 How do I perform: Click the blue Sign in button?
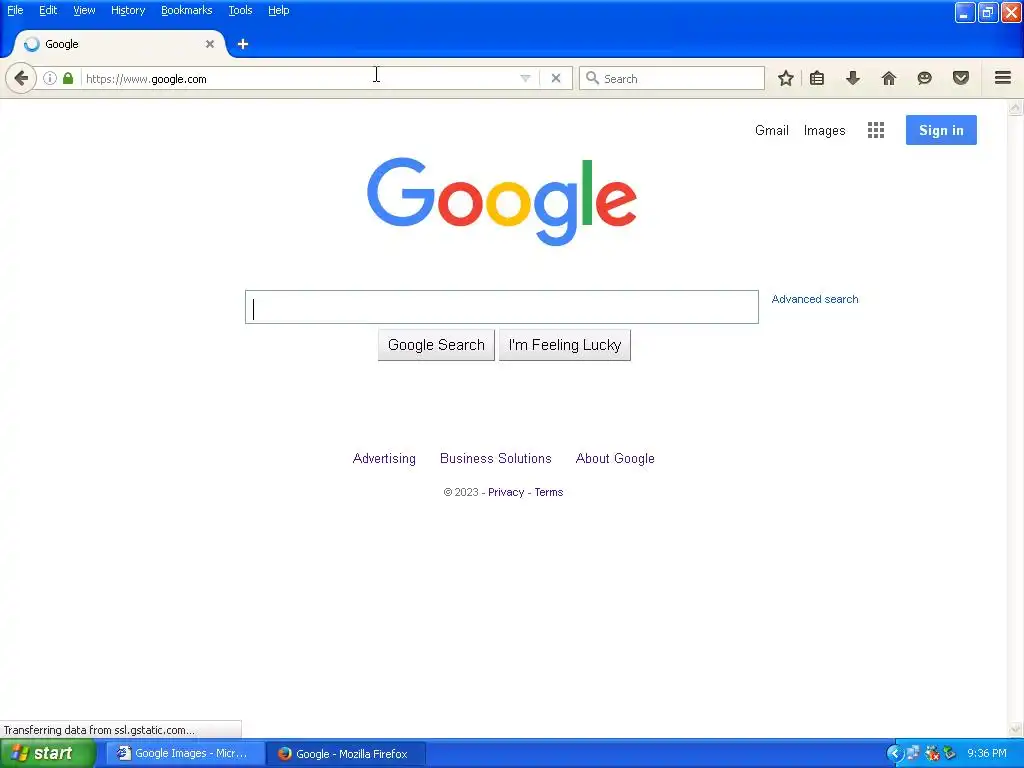coord(941,130)
